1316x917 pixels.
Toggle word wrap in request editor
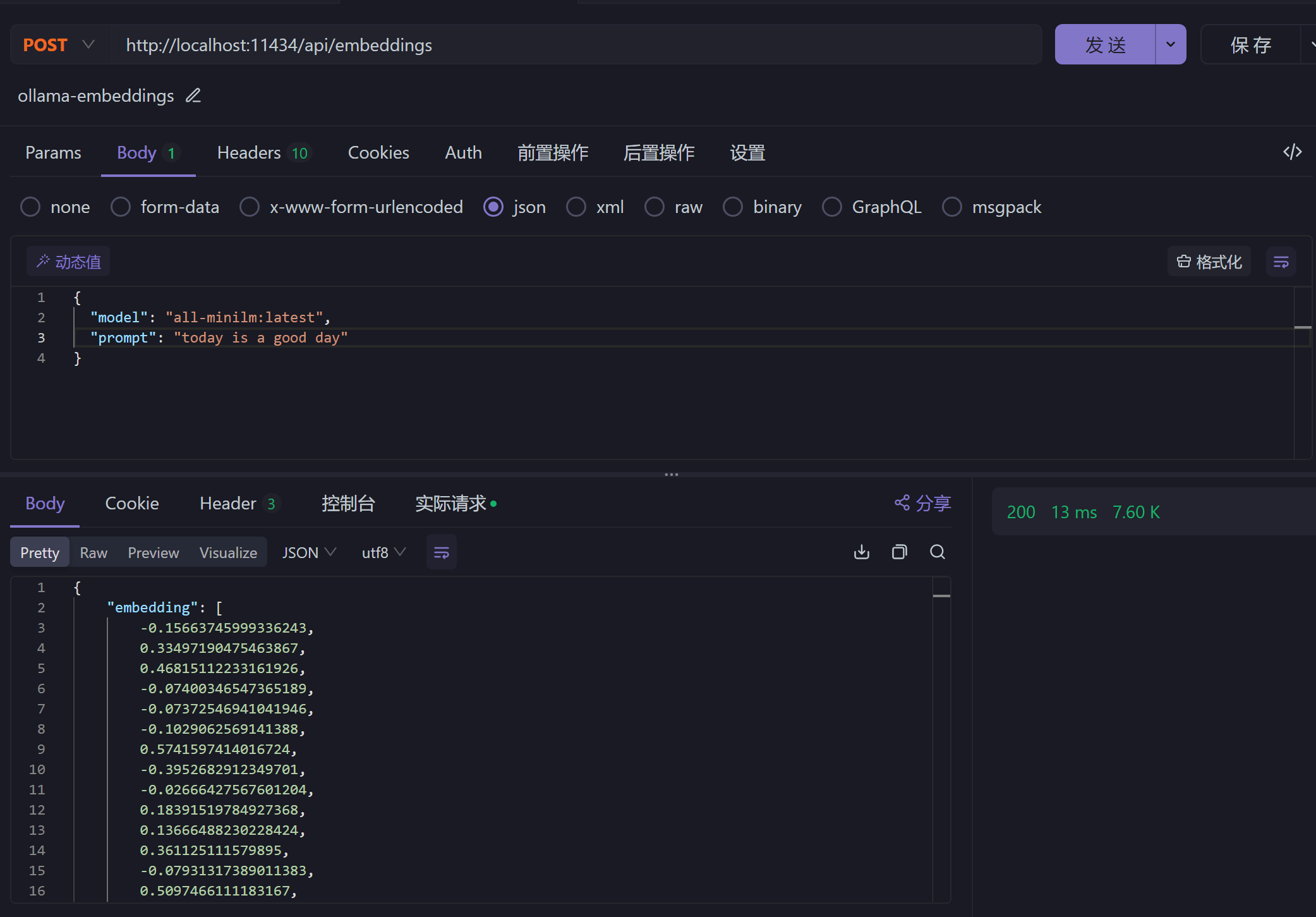(1281, 262)
